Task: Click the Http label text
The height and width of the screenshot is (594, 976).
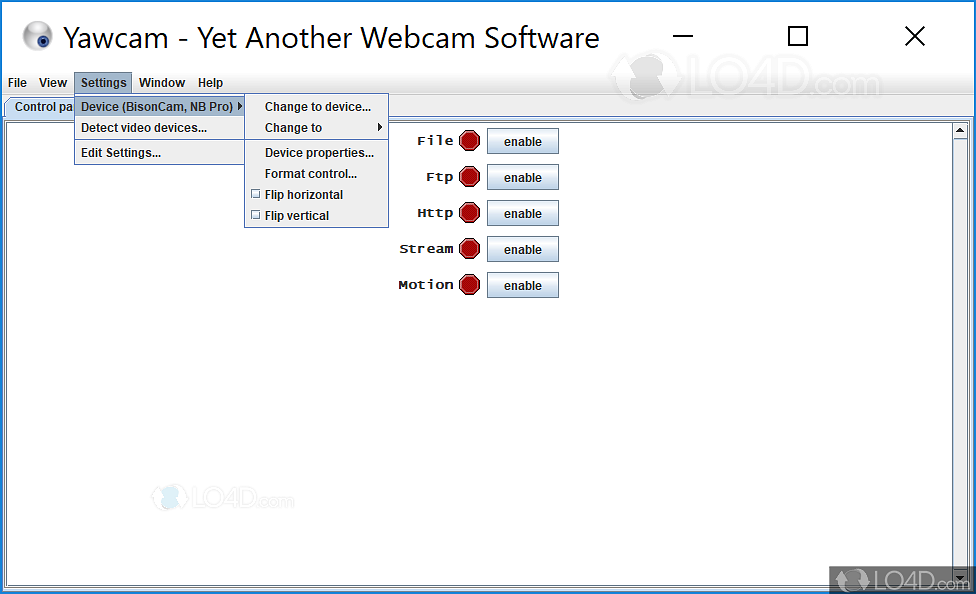Action: pos(435,213)
